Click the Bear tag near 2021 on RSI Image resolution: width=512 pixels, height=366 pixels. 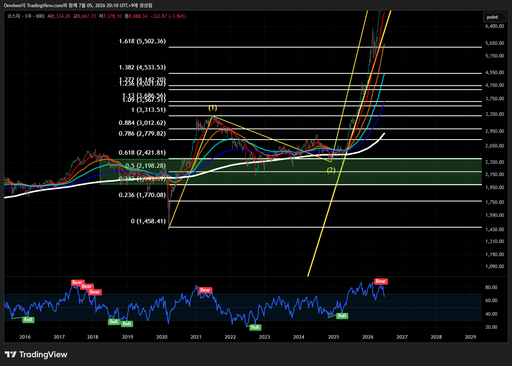[x=205, y=290]
